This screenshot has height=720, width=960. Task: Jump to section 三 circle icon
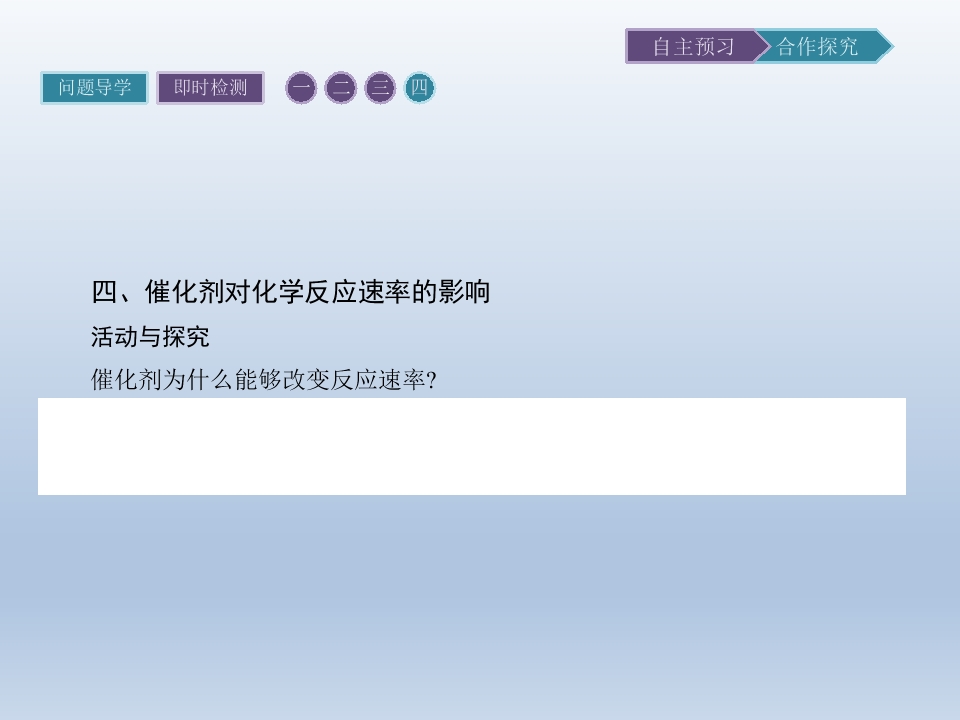tap(380, 88)
